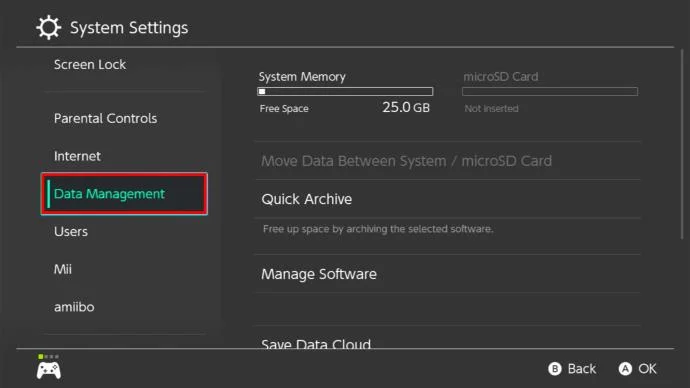The width and height of the screenshot is (690, 388).
Task: Click the Back label in the footer
Action: coord(582,369)
